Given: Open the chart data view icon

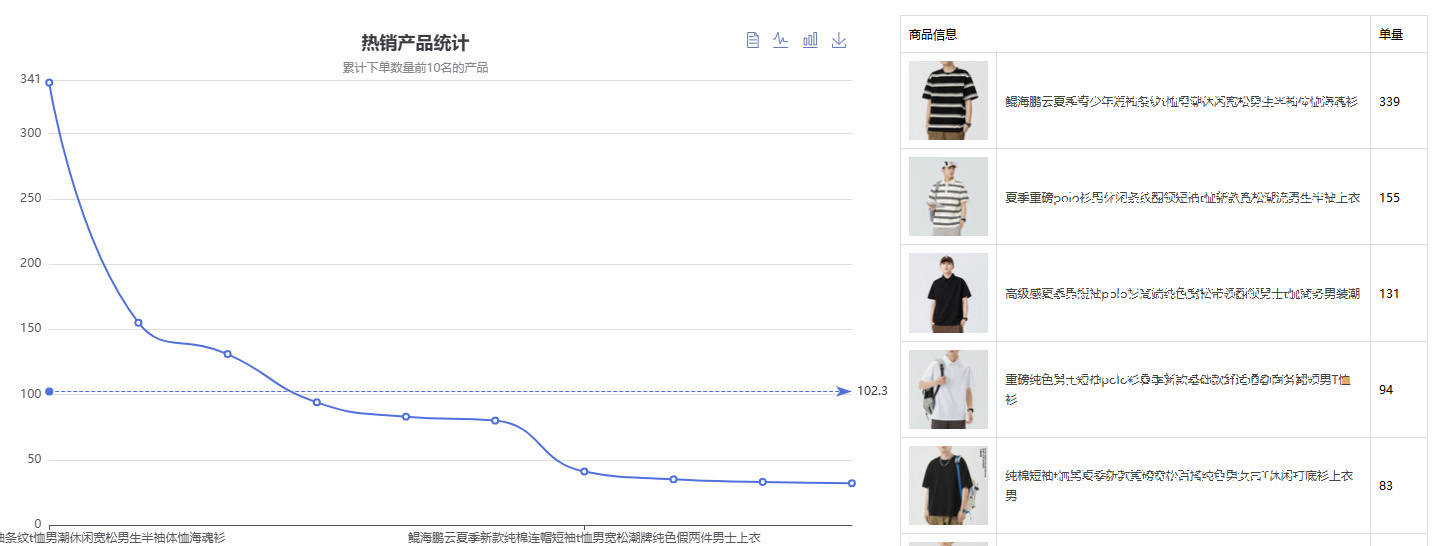Looking at the screenshot, I should (x=753, y=40).
